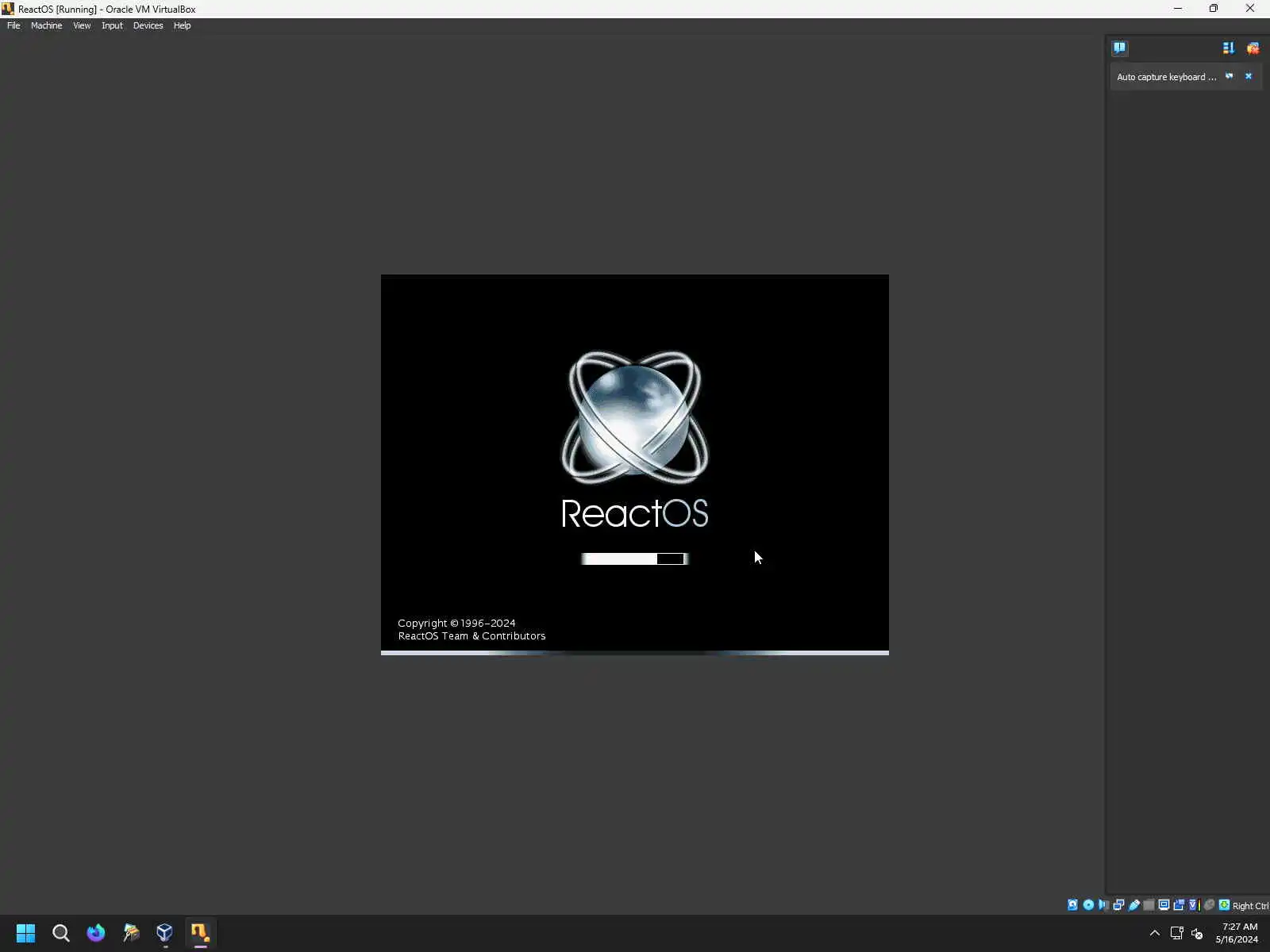Click the ReactOS boot progress bar
The width and height of the screenshot is (1270, 952).
click(x=635, y=559)
